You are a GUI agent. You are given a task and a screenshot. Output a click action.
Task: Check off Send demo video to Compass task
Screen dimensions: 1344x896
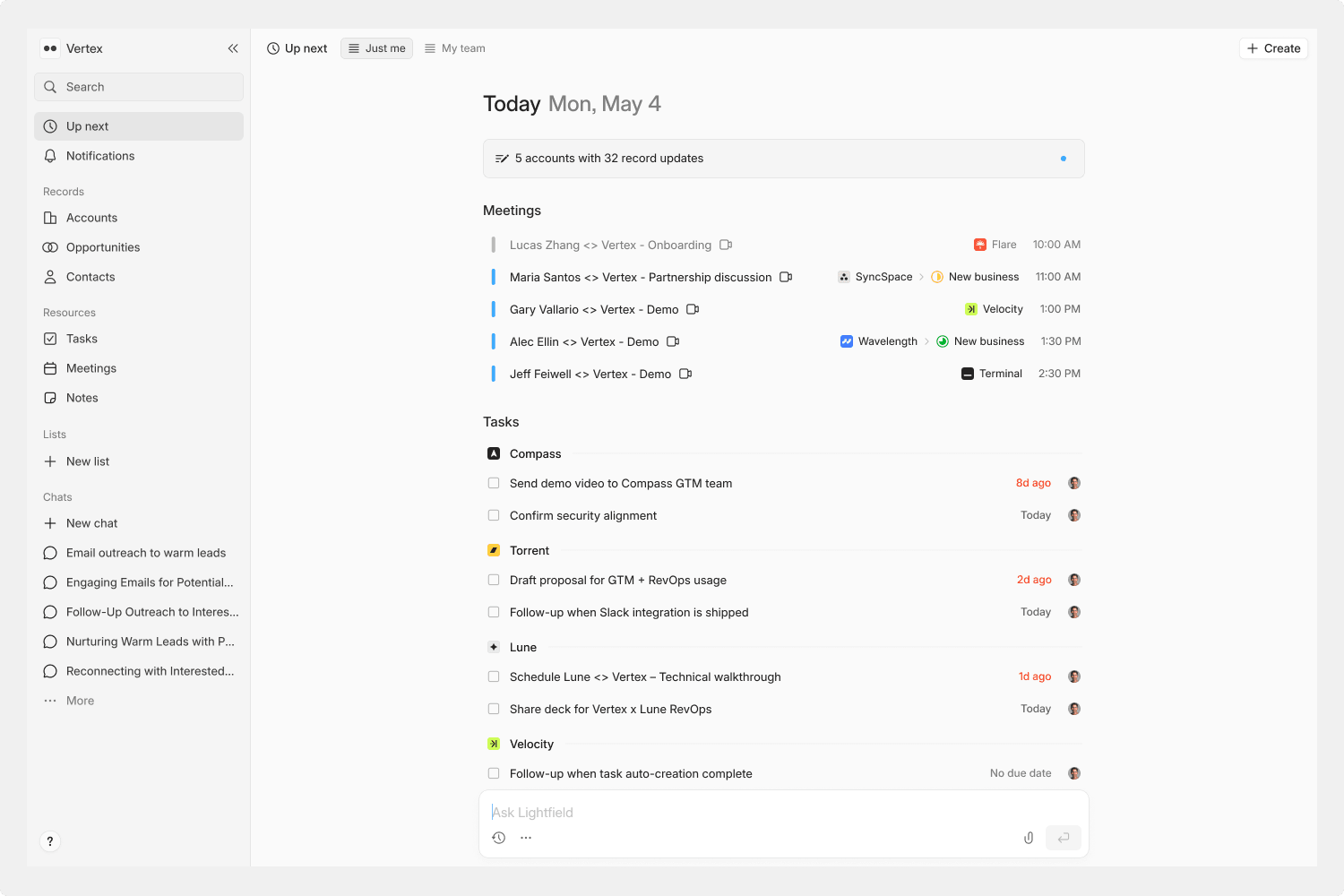coord(494,483)
